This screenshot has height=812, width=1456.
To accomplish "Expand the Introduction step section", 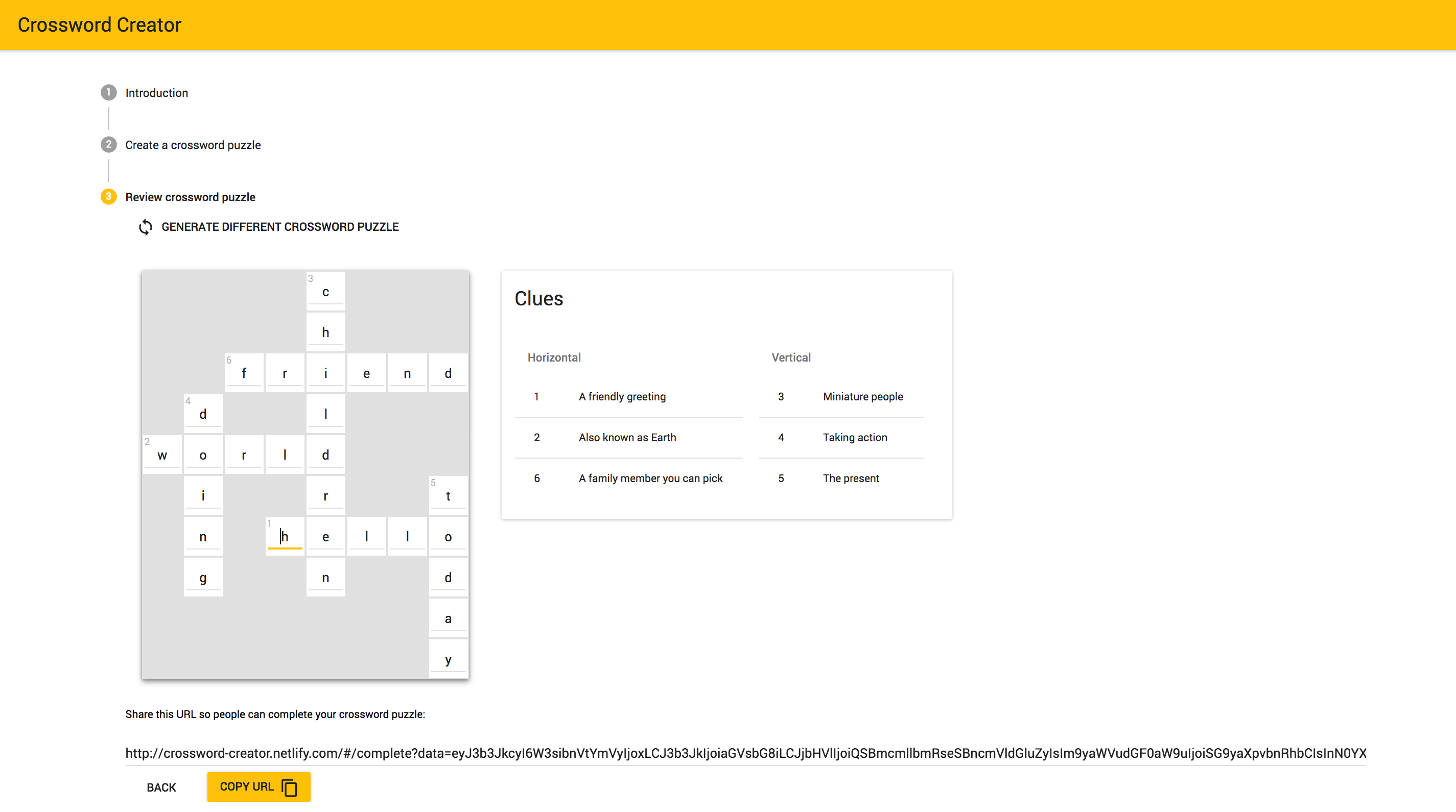I will 156,92.
